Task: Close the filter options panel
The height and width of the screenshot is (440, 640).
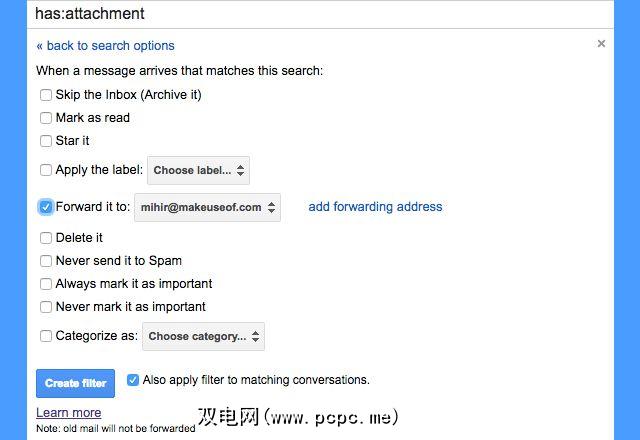Action: (x=601, y=44)
